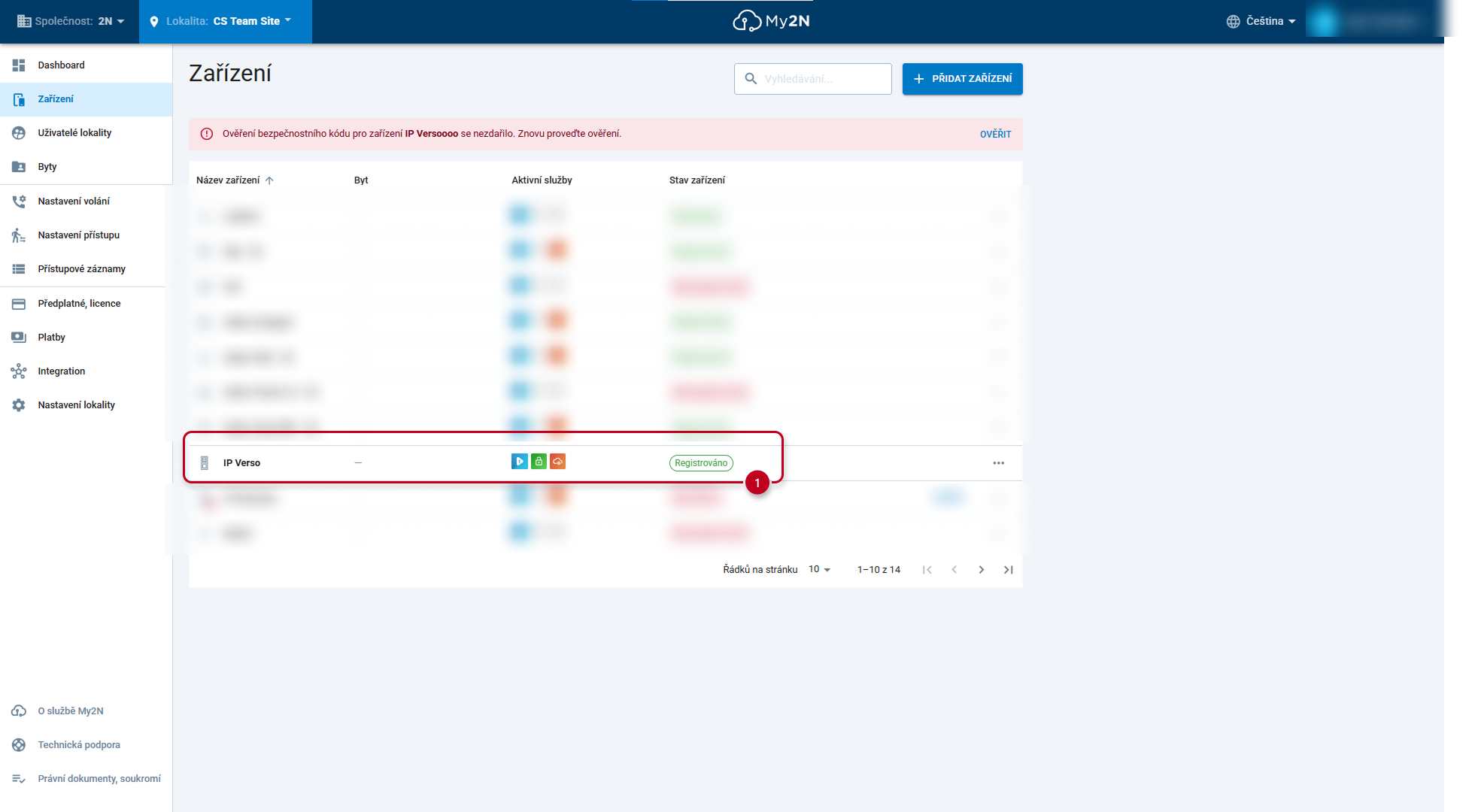Click the blue service icon for IP Verso

coord(520,462)
